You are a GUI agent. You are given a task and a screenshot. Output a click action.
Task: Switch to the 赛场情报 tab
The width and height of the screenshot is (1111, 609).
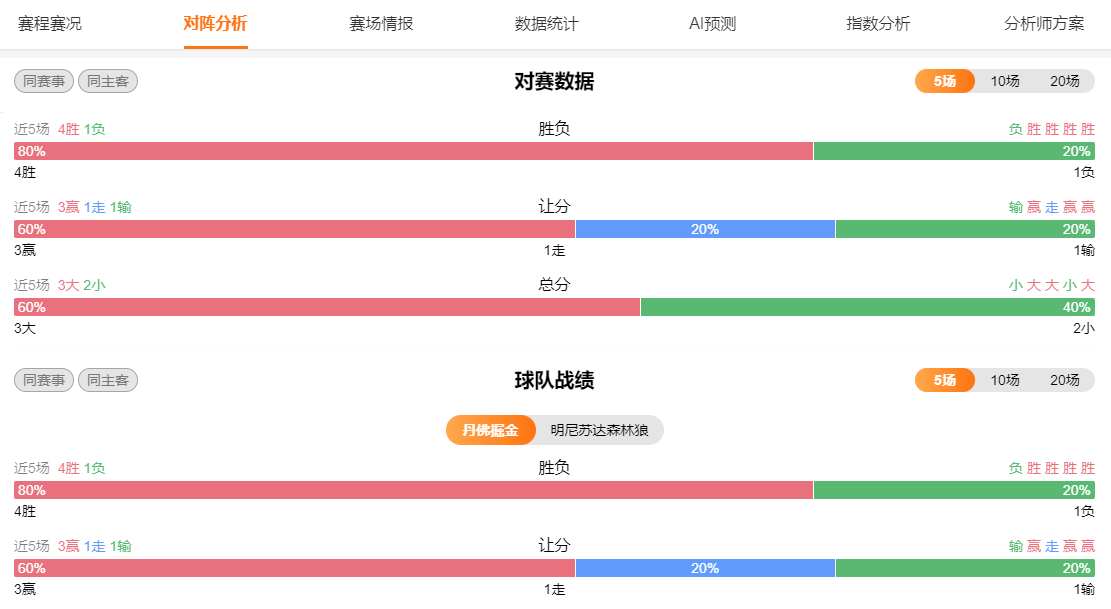tap(381, 24)
